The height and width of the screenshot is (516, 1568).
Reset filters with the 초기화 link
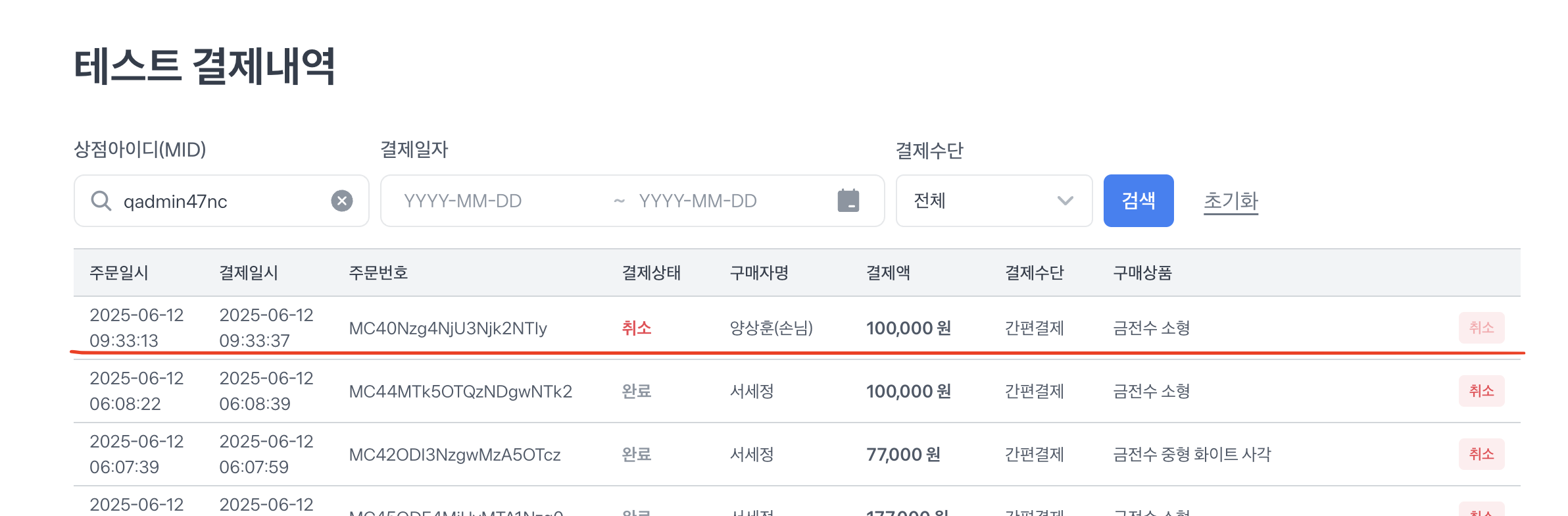1231,201
